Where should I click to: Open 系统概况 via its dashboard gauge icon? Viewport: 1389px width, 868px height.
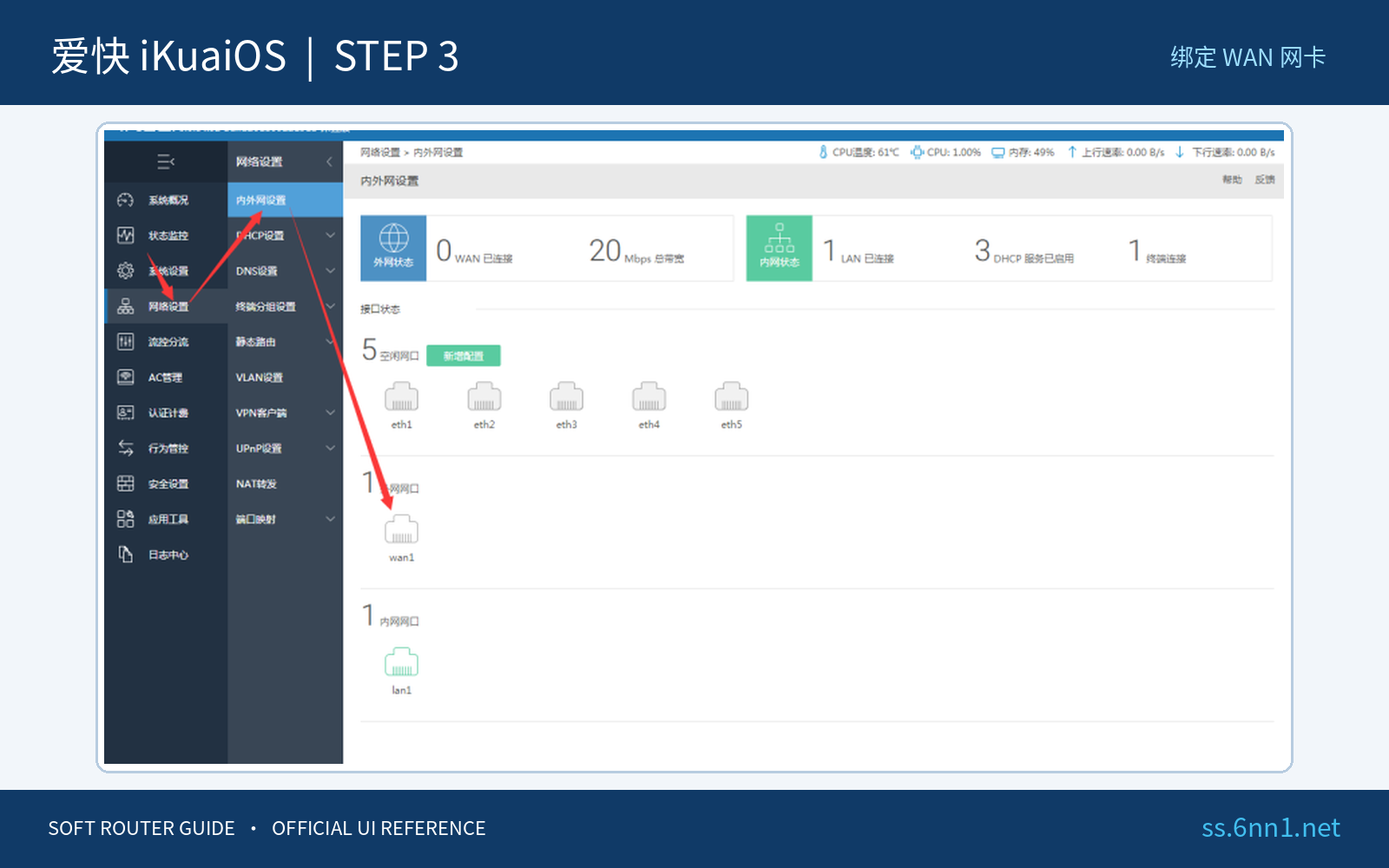[x=126, y=200]
